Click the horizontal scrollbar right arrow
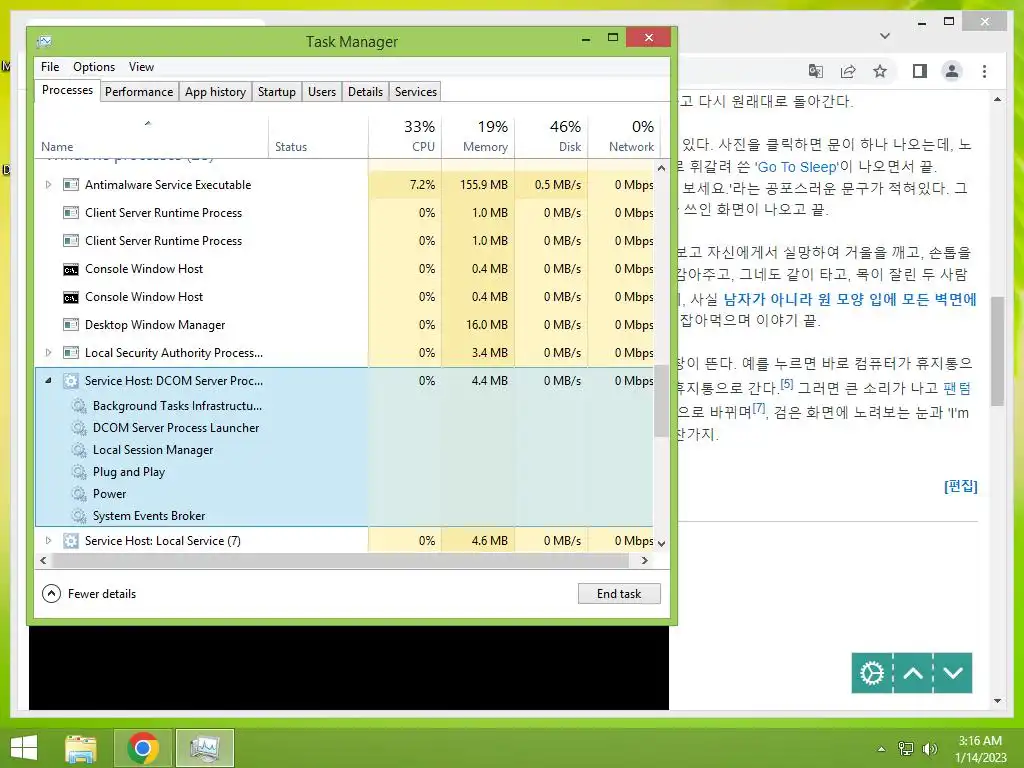This screenshot has width=1024, height=768. (645, 560)
